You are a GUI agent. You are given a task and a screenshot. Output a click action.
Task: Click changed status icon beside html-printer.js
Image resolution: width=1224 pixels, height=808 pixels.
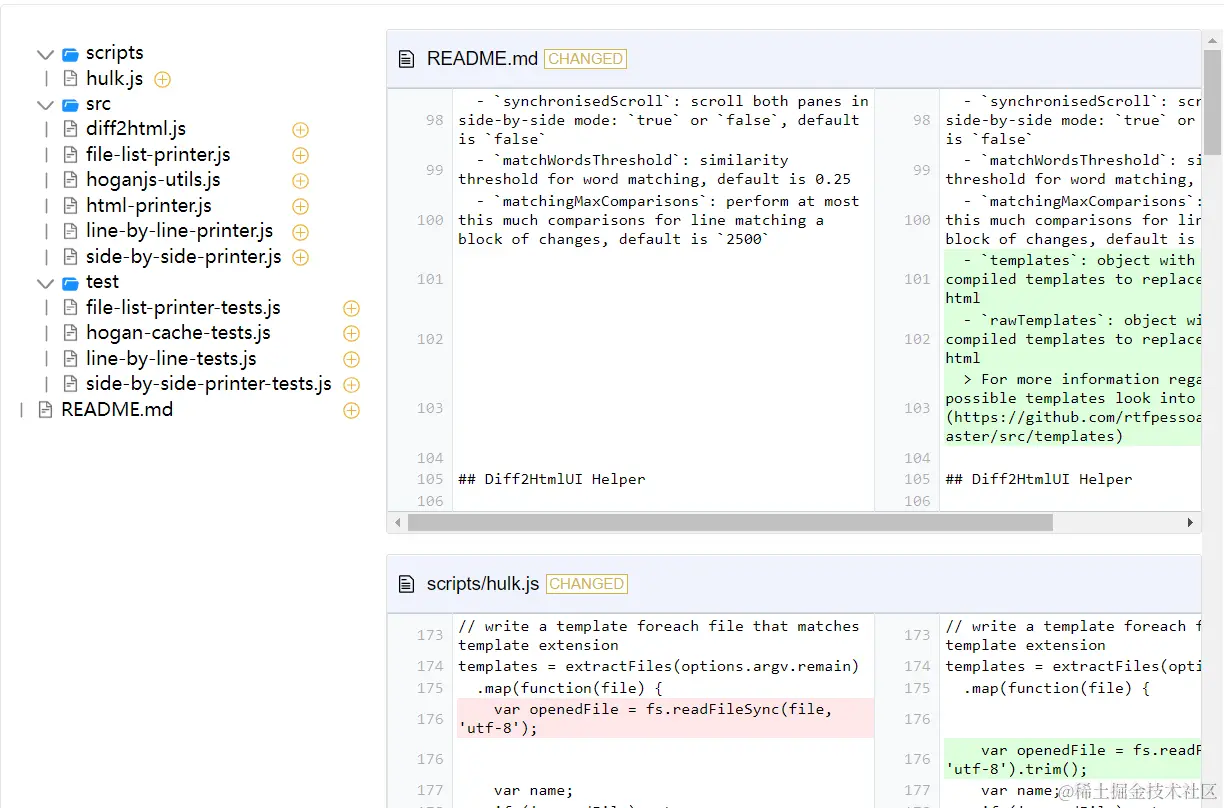point(300,206)
